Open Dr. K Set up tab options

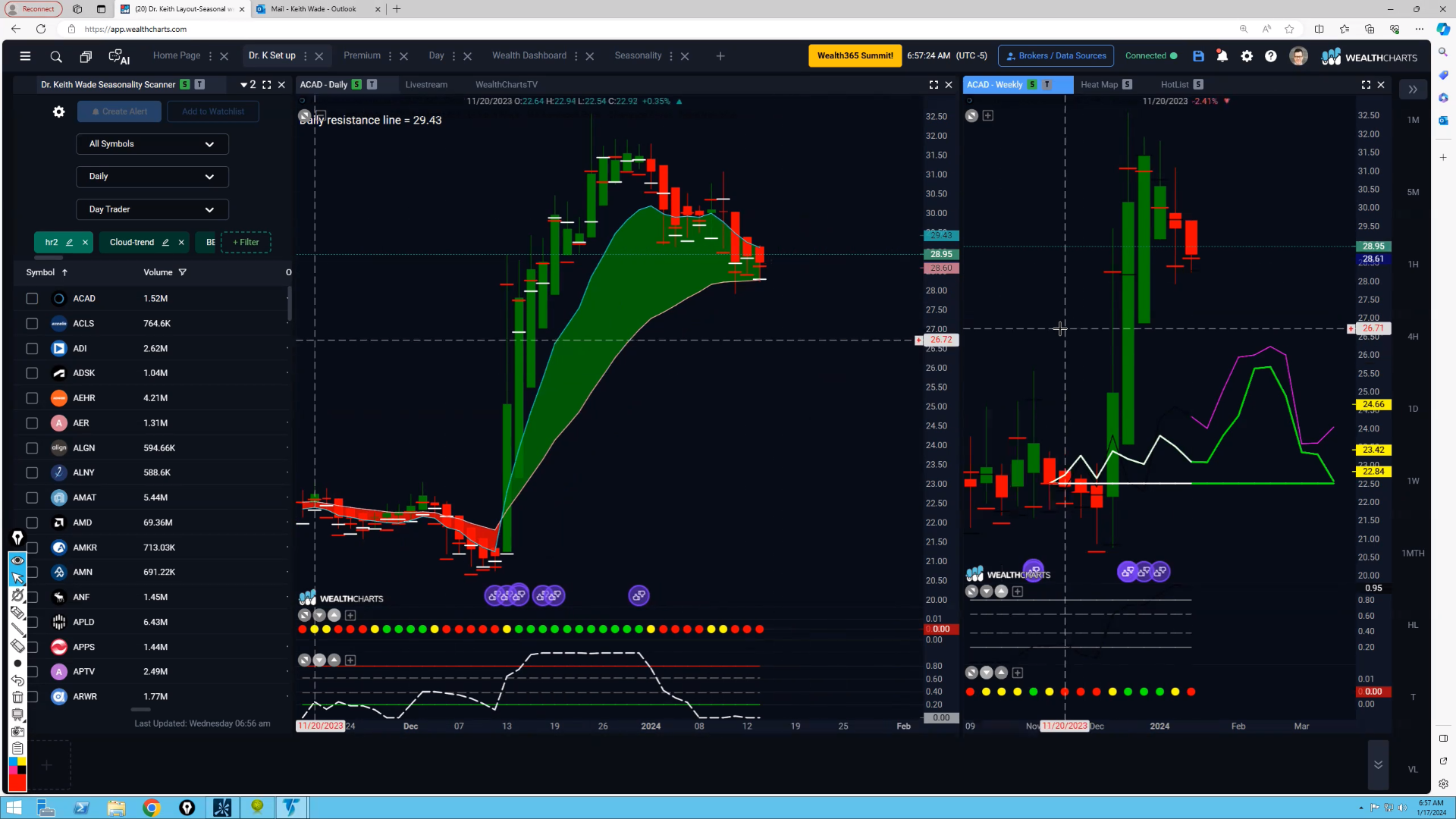306,56
